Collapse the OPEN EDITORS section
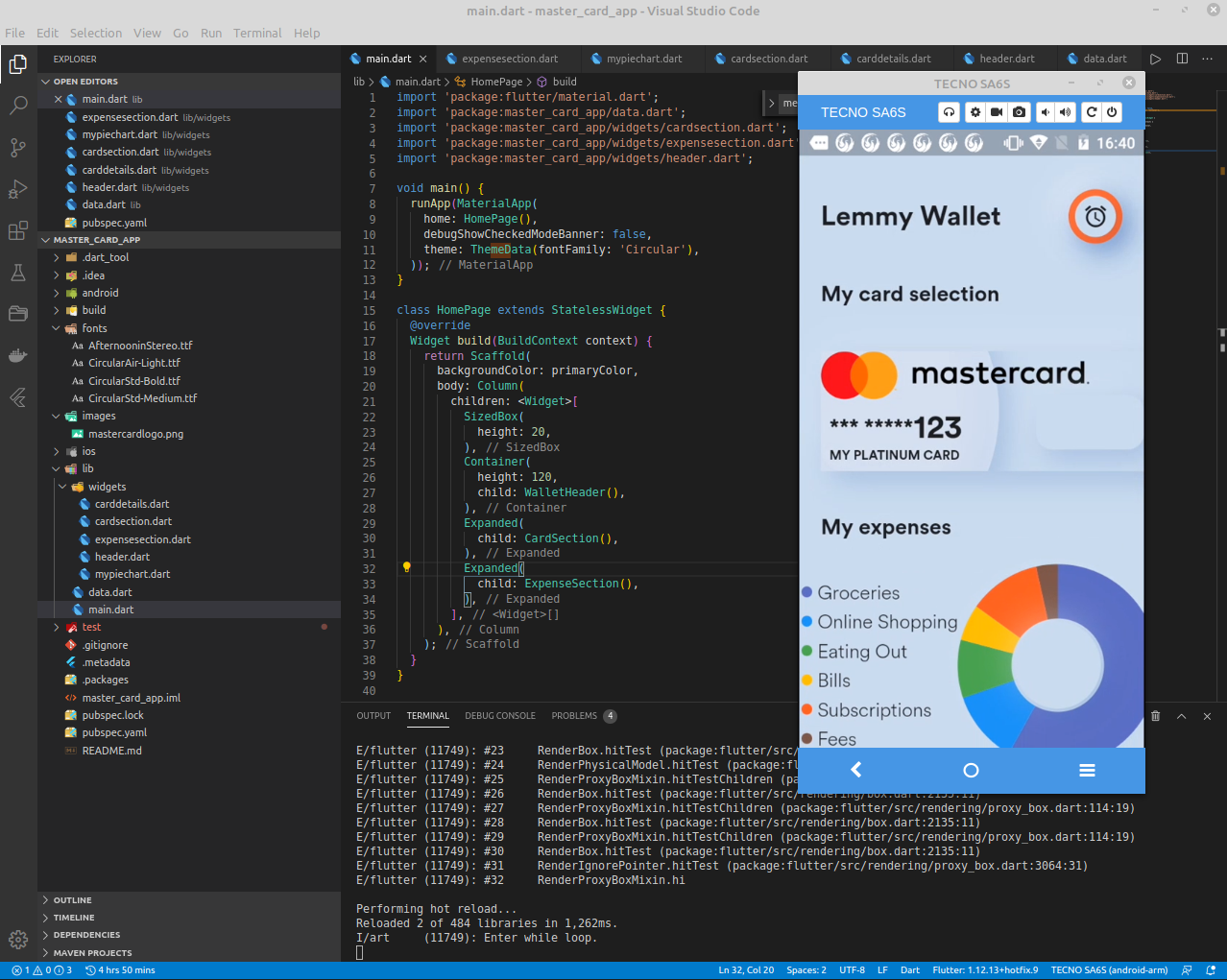Image resolution: width=1227 pixels, height=980 pixels. tap(189, 82)
